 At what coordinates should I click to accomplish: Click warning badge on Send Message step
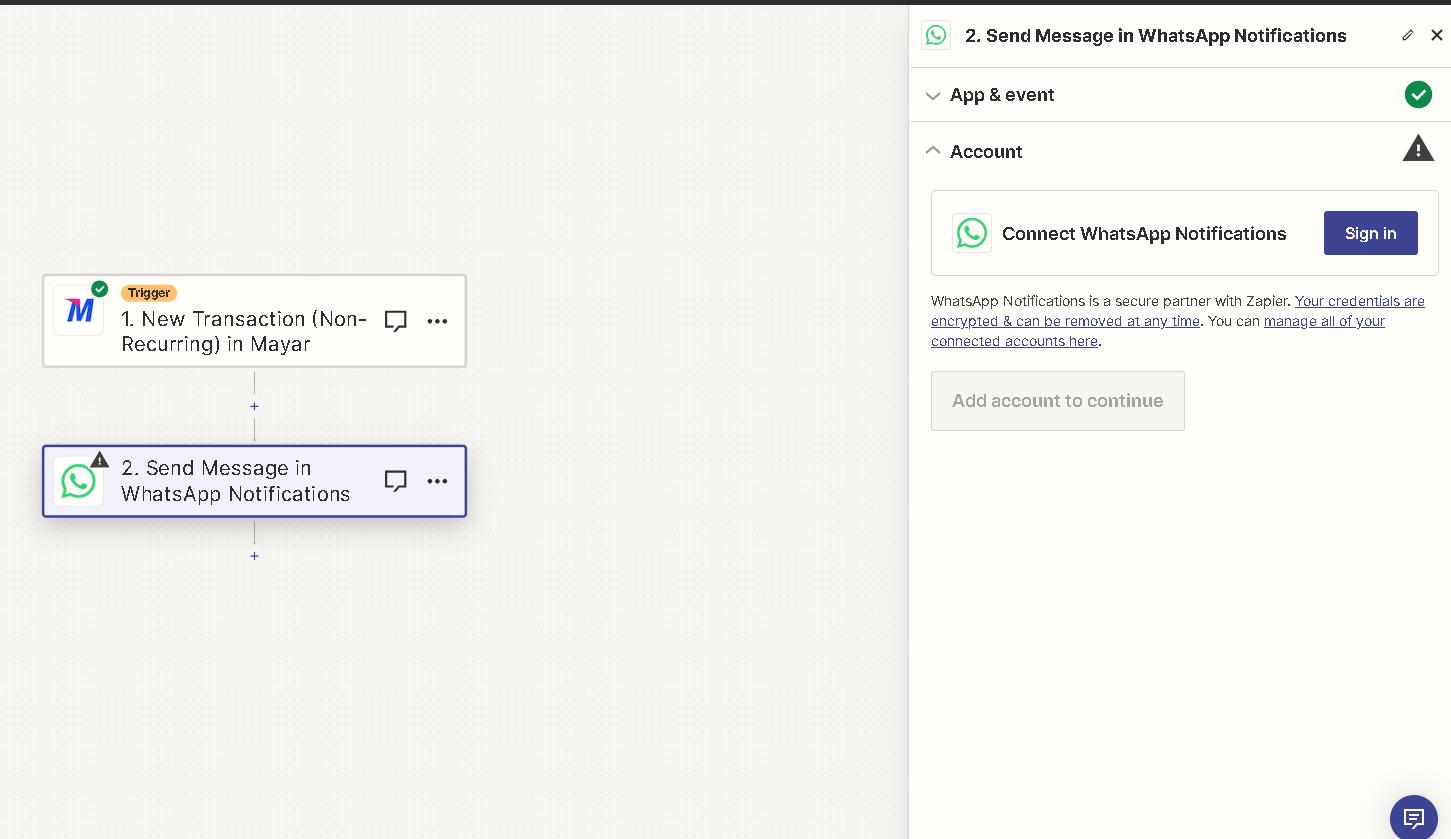[x=100, y=459]
